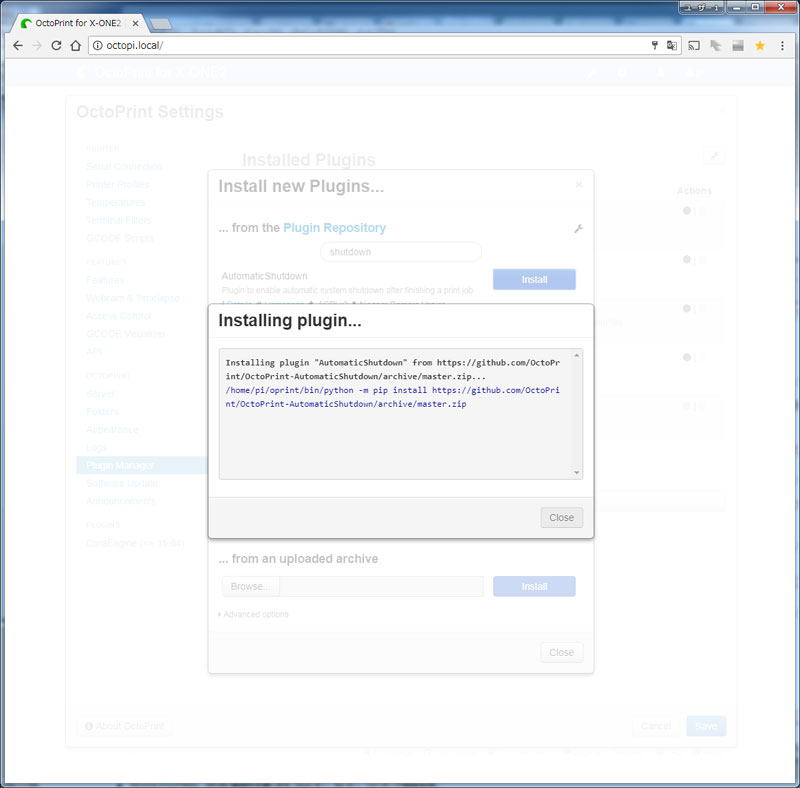Click the repository search field containing shutdown
Image resolution: width=800 pixels, height=788 pixels.
tap(401, 252)
